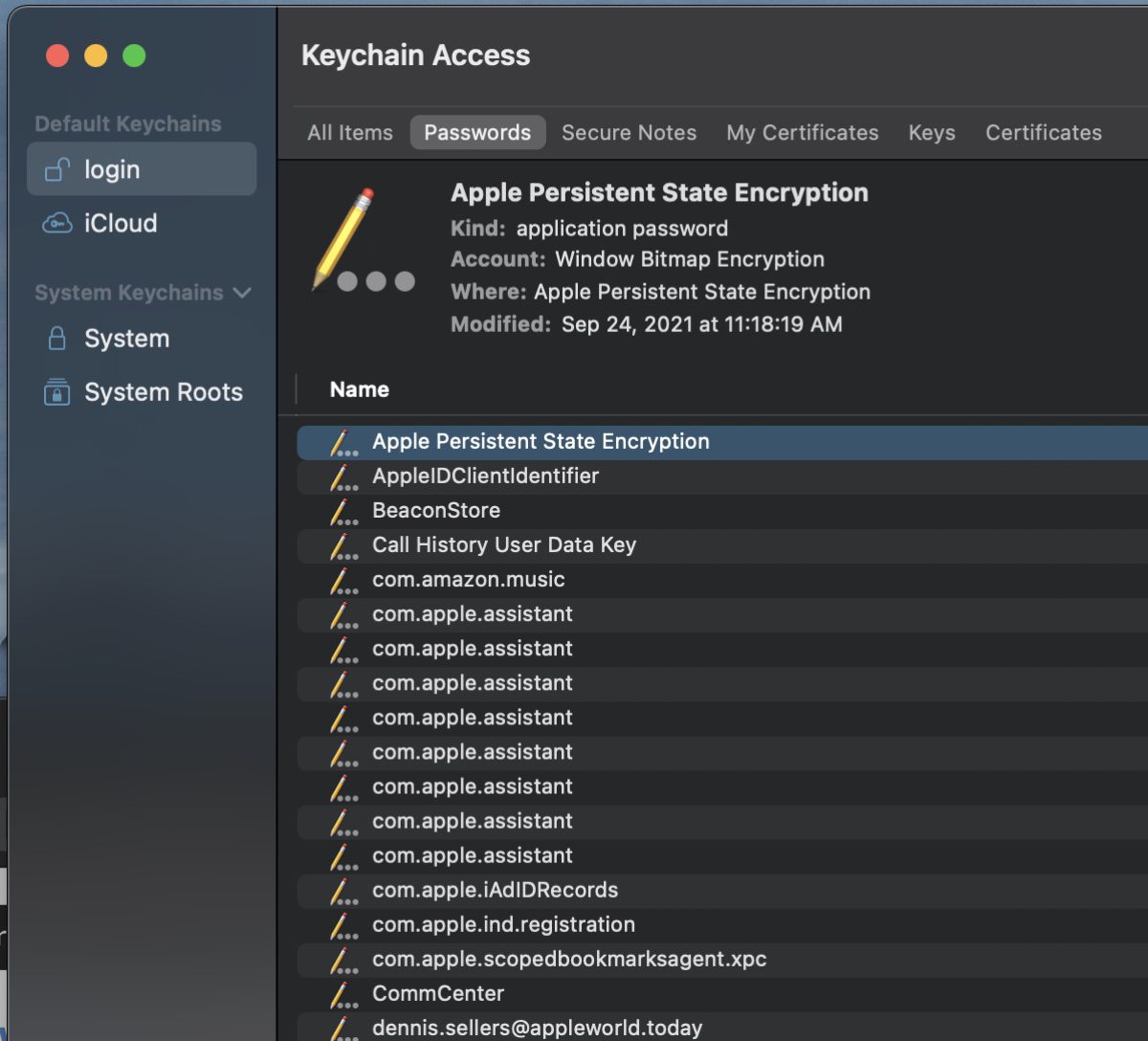Click the System Roots cabinet icon
Screen dimensions: 1148x1041
click(57, 392)
